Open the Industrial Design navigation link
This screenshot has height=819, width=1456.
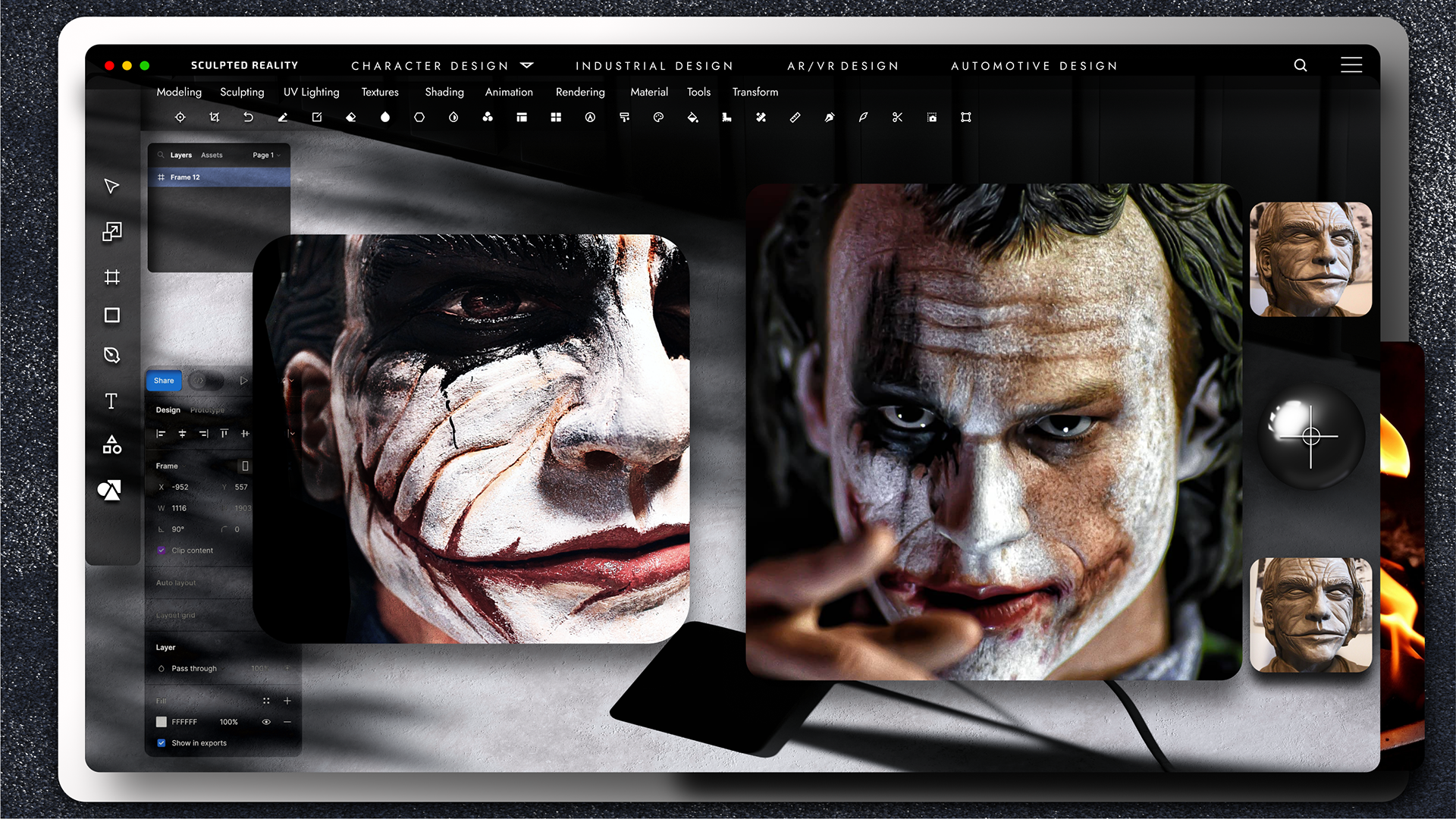[x=654, y=66]
